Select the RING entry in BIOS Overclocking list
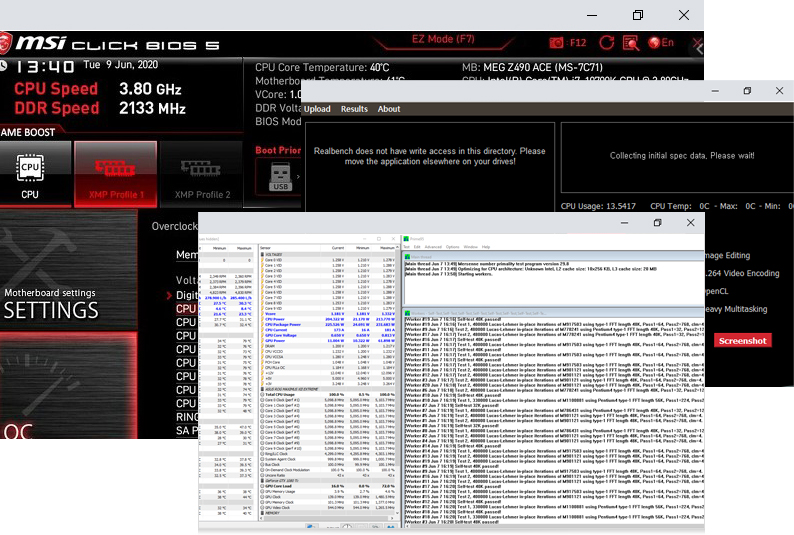The width and height of the screenshot is (794, 535). coord(187,417)
